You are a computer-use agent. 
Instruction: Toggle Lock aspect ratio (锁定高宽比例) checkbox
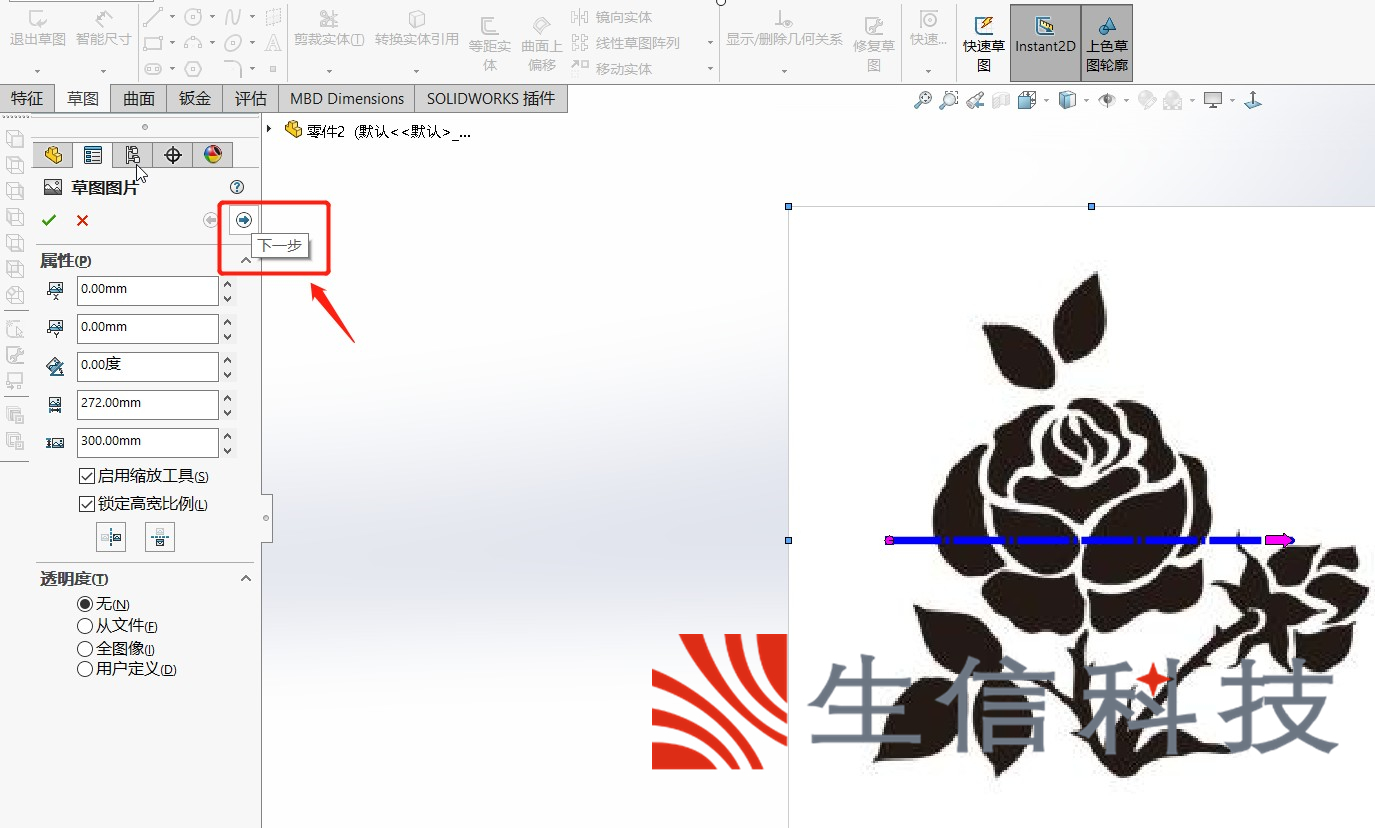pos(86,504)
